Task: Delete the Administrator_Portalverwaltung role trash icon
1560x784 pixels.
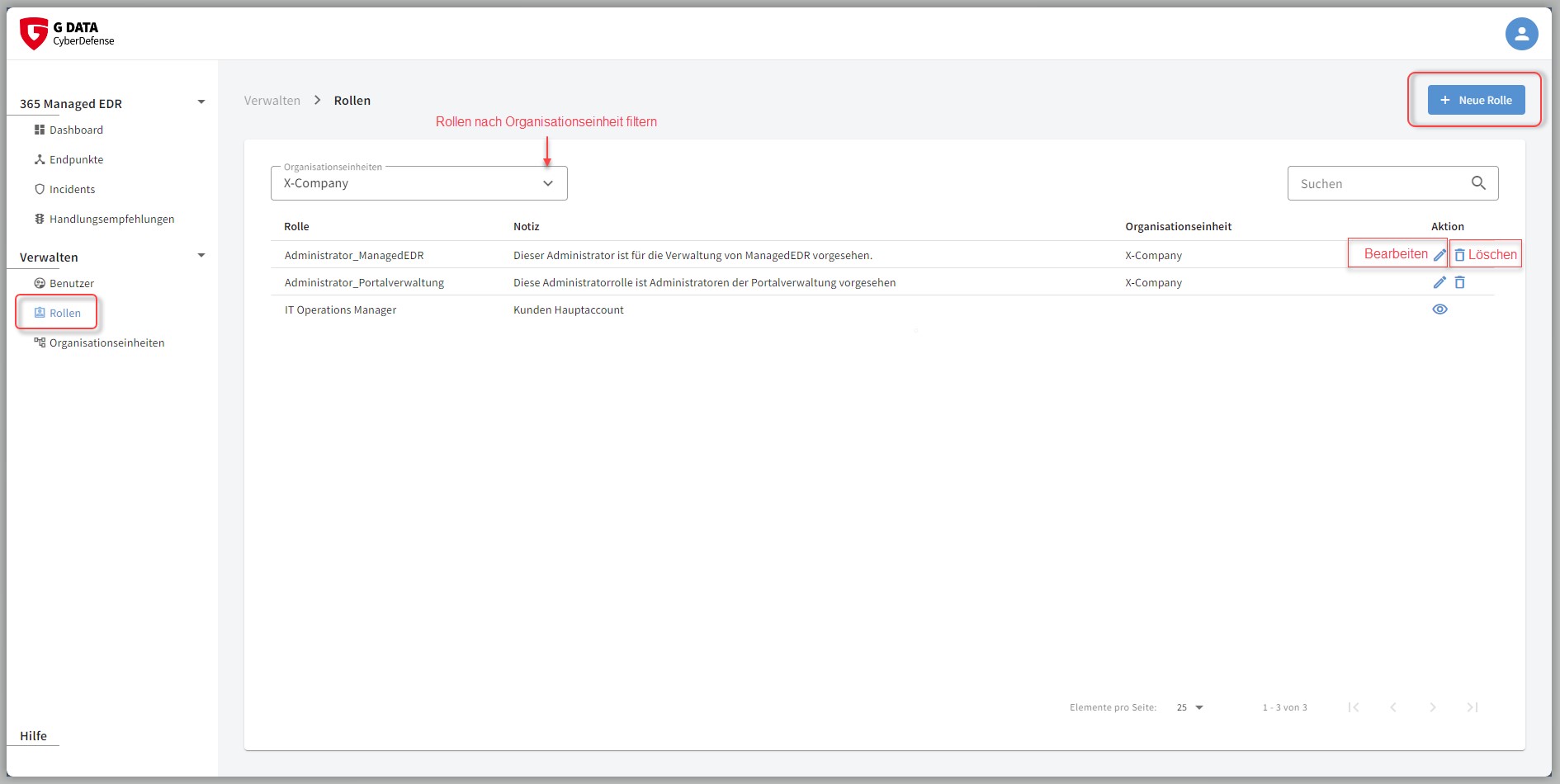Action: (1459, 282)
